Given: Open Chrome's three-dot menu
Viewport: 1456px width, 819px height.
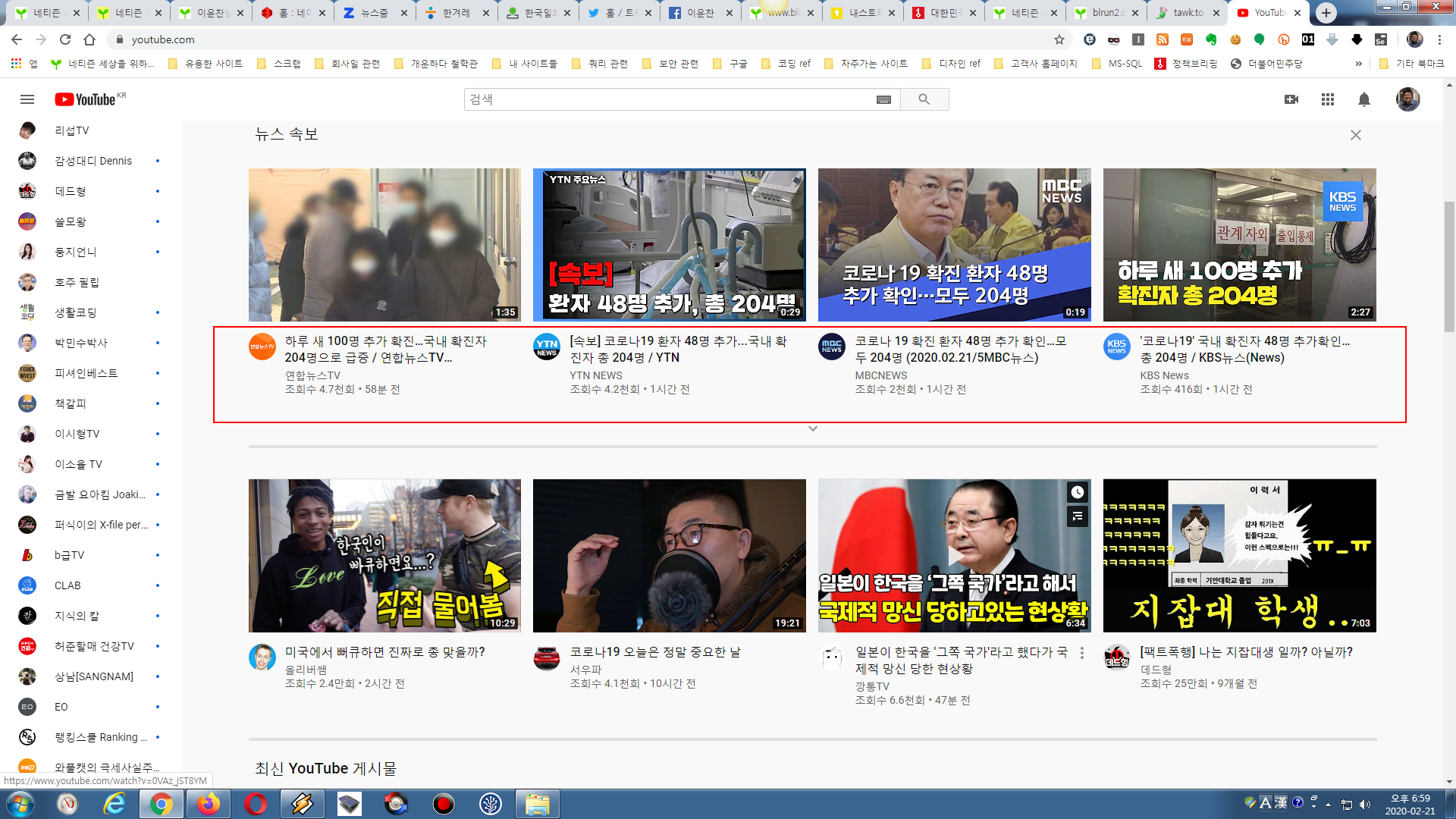Looking at the screenshot, I should pos(1440,39).
